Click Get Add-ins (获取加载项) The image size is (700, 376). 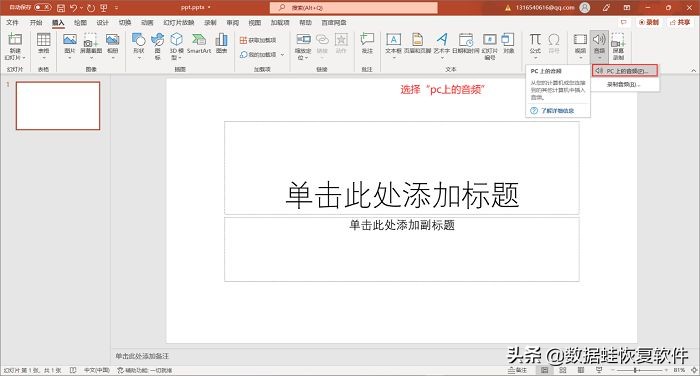tap(258, 40)
